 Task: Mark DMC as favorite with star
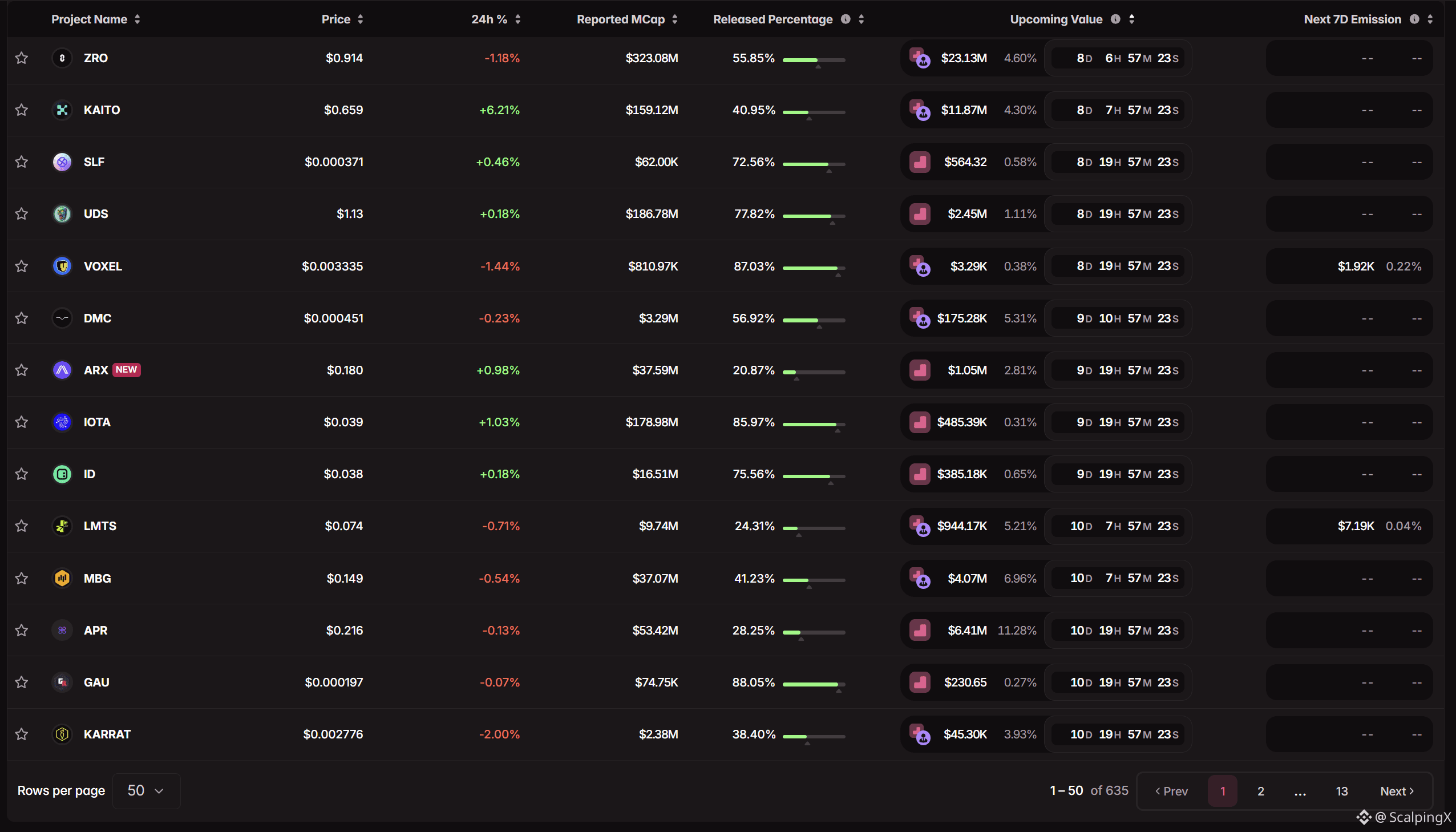tap(22, 318)
